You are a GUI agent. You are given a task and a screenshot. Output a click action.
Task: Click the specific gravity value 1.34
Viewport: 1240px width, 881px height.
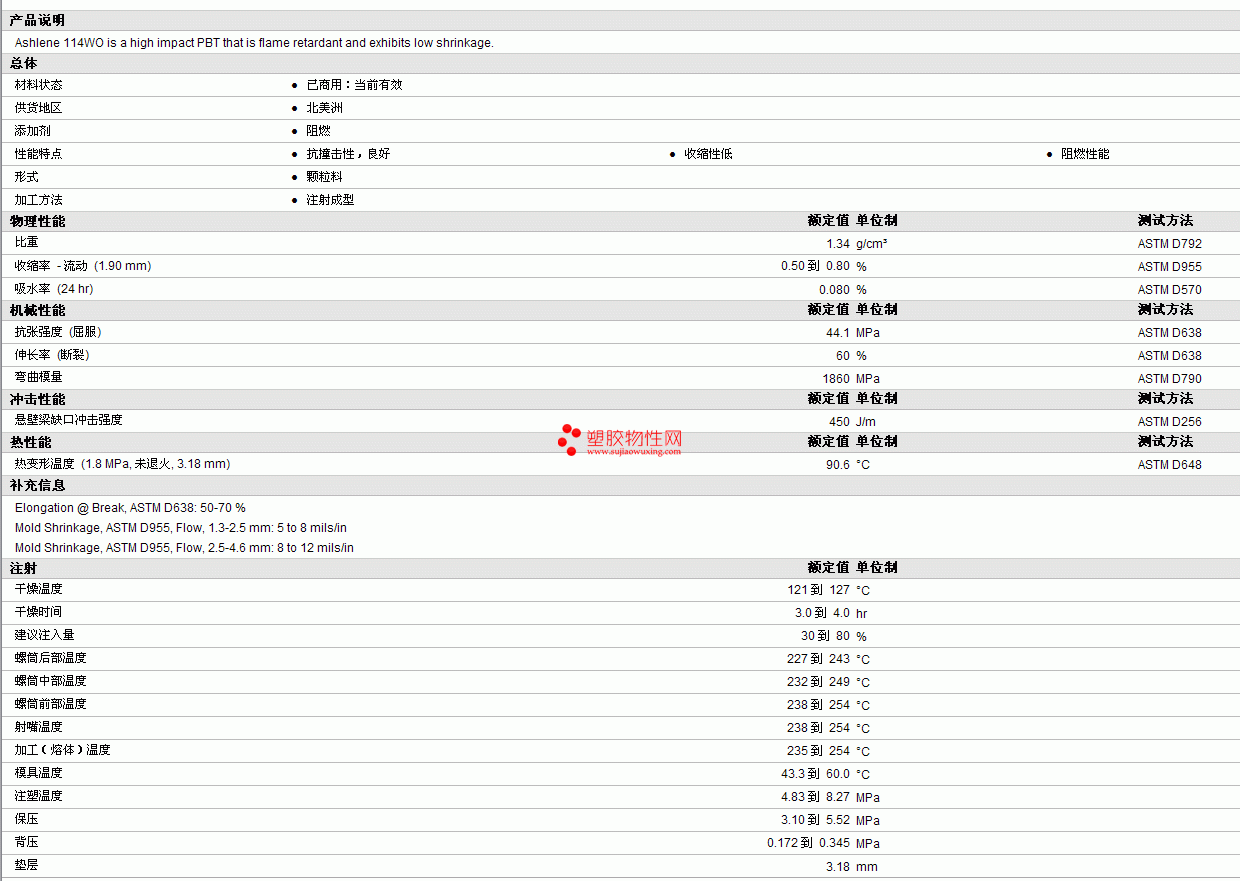838,244
